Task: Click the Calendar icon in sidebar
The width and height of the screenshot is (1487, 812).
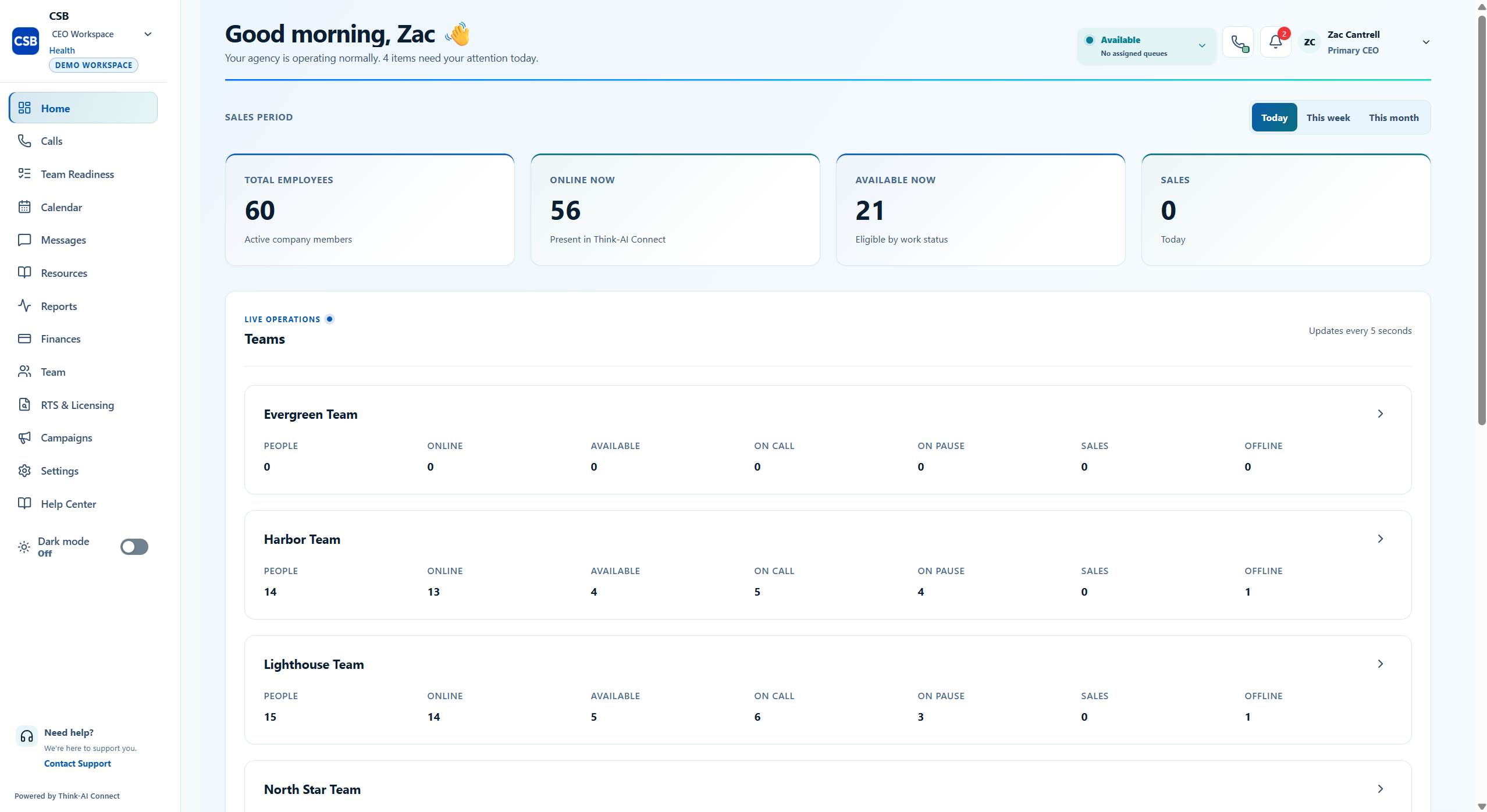Action: (x=24, y=207)
